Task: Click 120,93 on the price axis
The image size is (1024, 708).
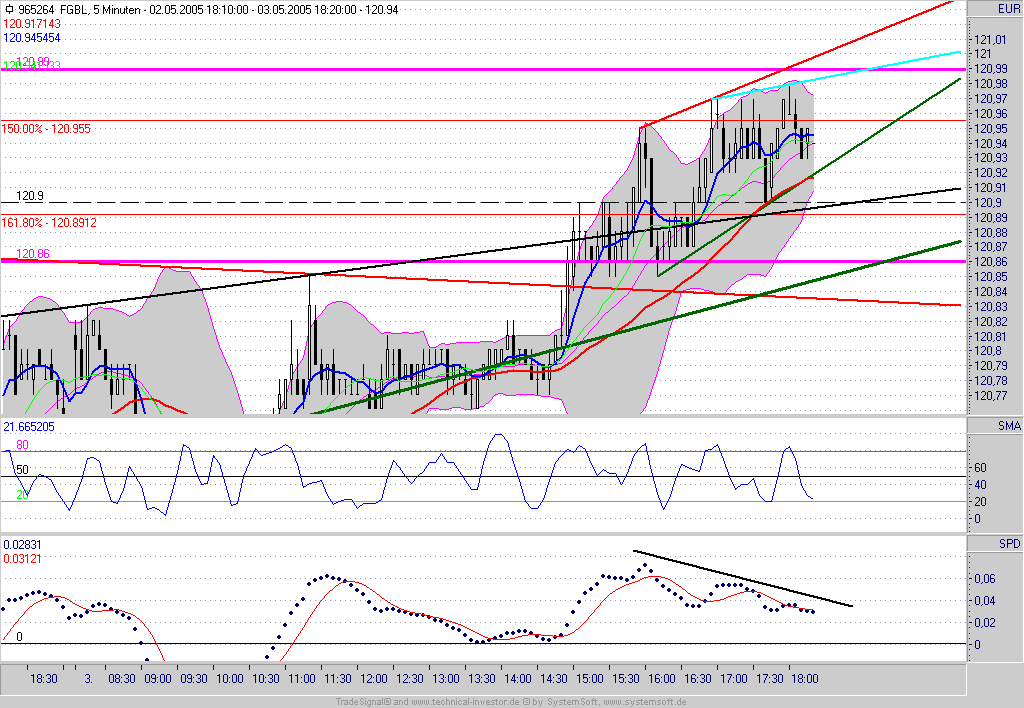Action: (991, 158)
